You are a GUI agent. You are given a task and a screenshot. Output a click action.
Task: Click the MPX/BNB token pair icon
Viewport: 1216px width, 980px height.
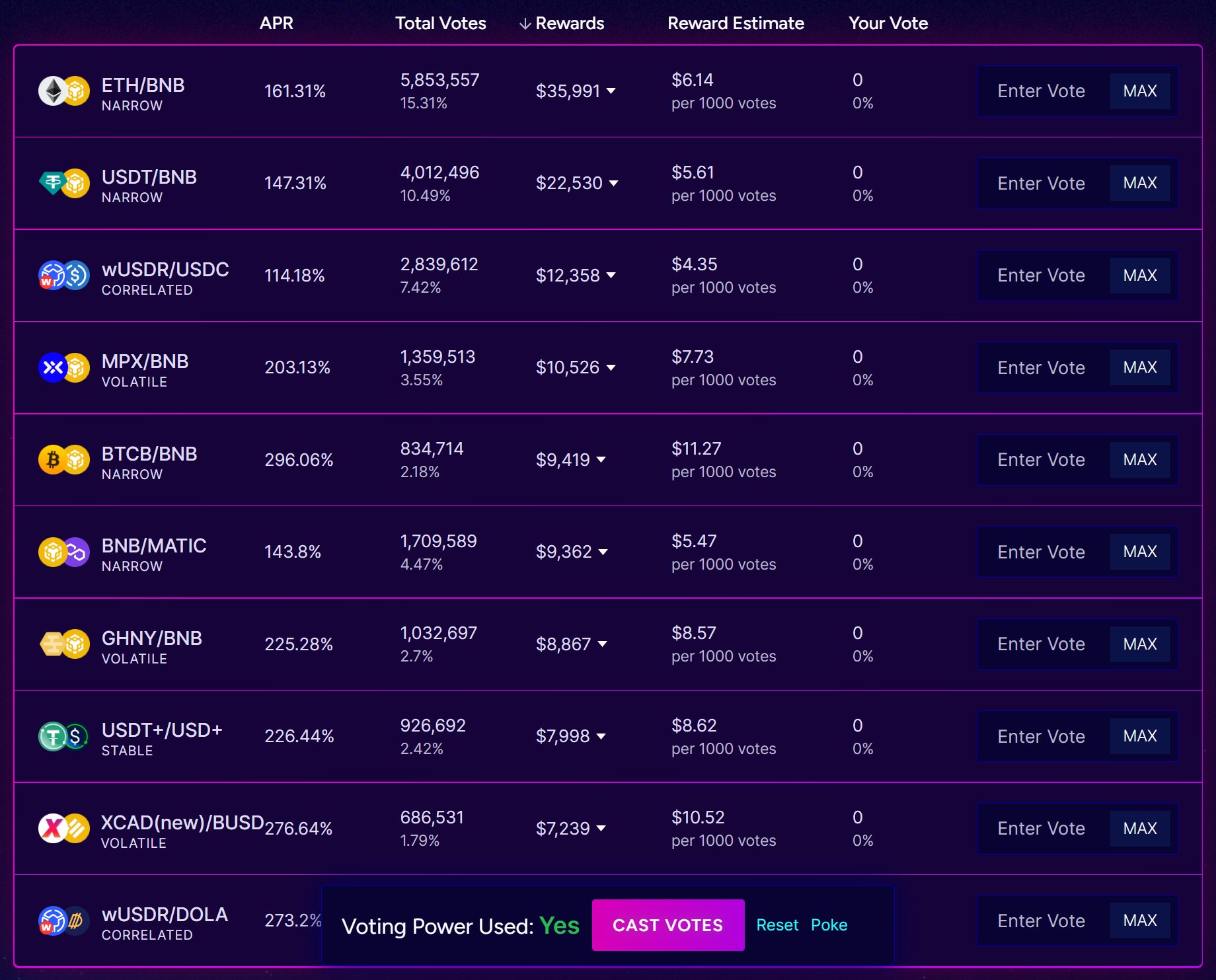pos(64,367)
